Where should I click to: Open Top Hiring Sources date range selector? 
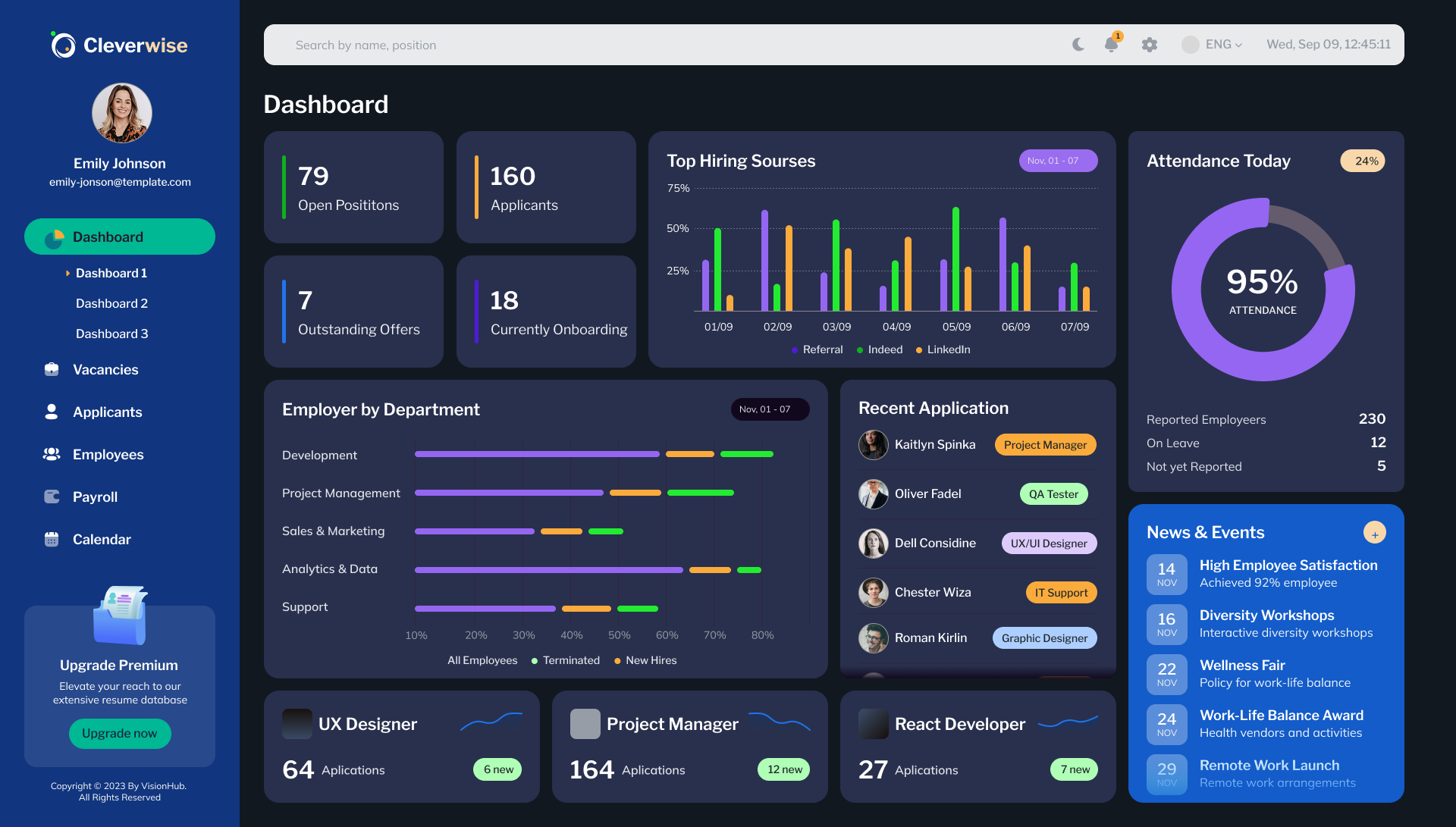click(x=1058, y=161)
